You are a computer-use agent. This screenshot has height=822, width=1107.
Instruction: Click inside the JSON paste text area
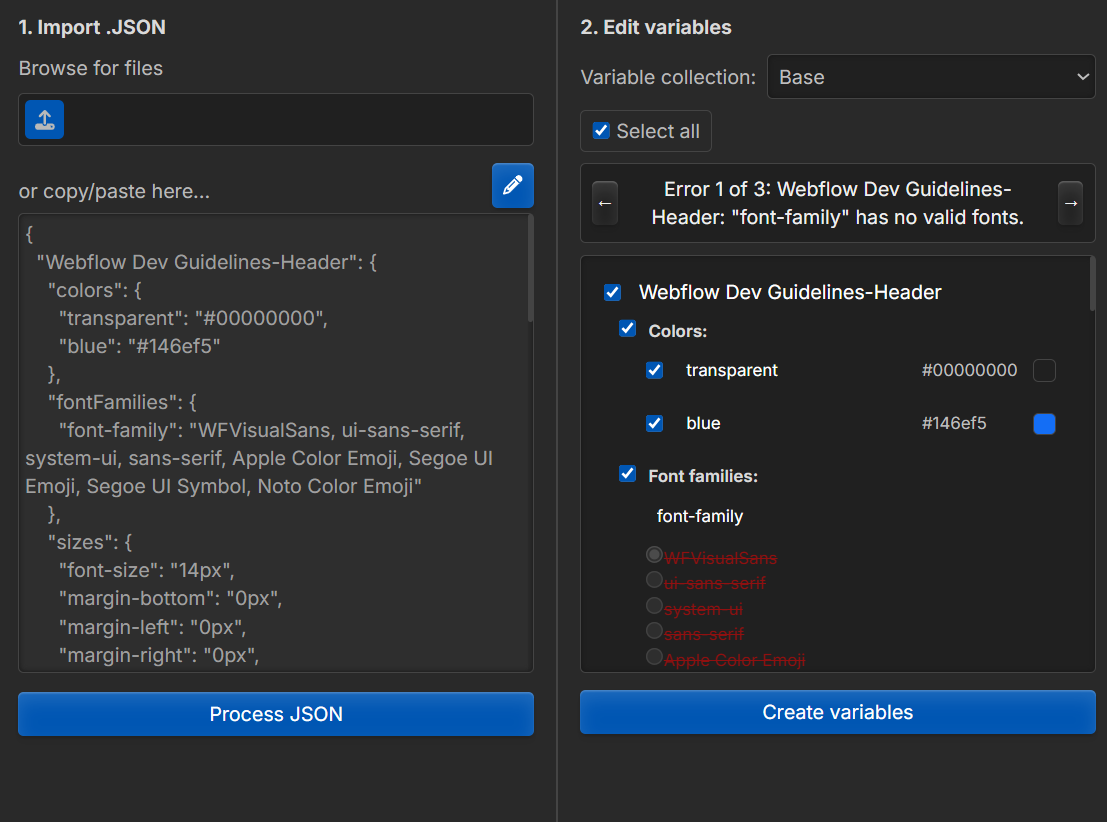coord(276,443)
